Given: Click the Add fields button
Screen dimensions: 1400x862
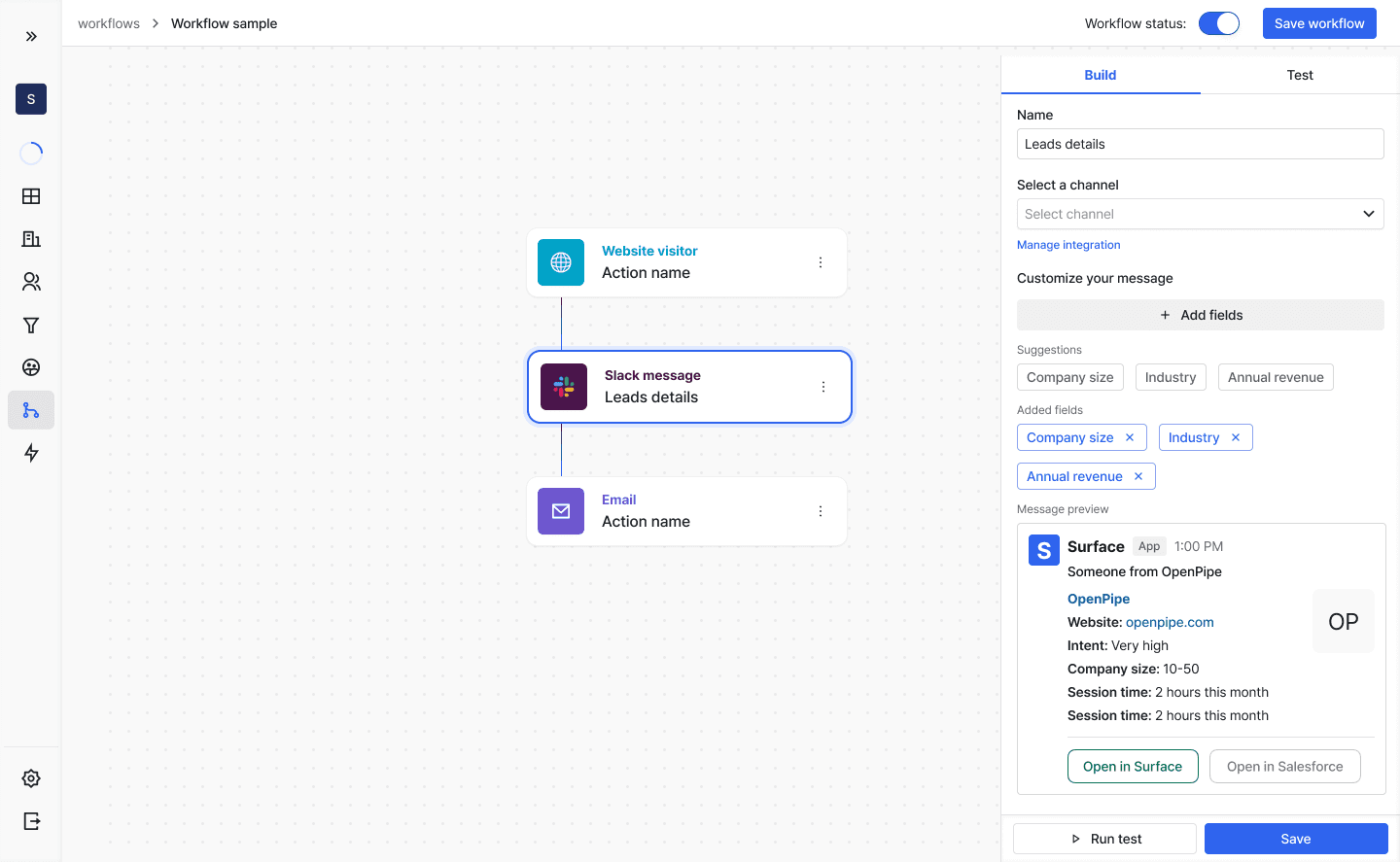Looking at the screenshot, I should 1201,315.
